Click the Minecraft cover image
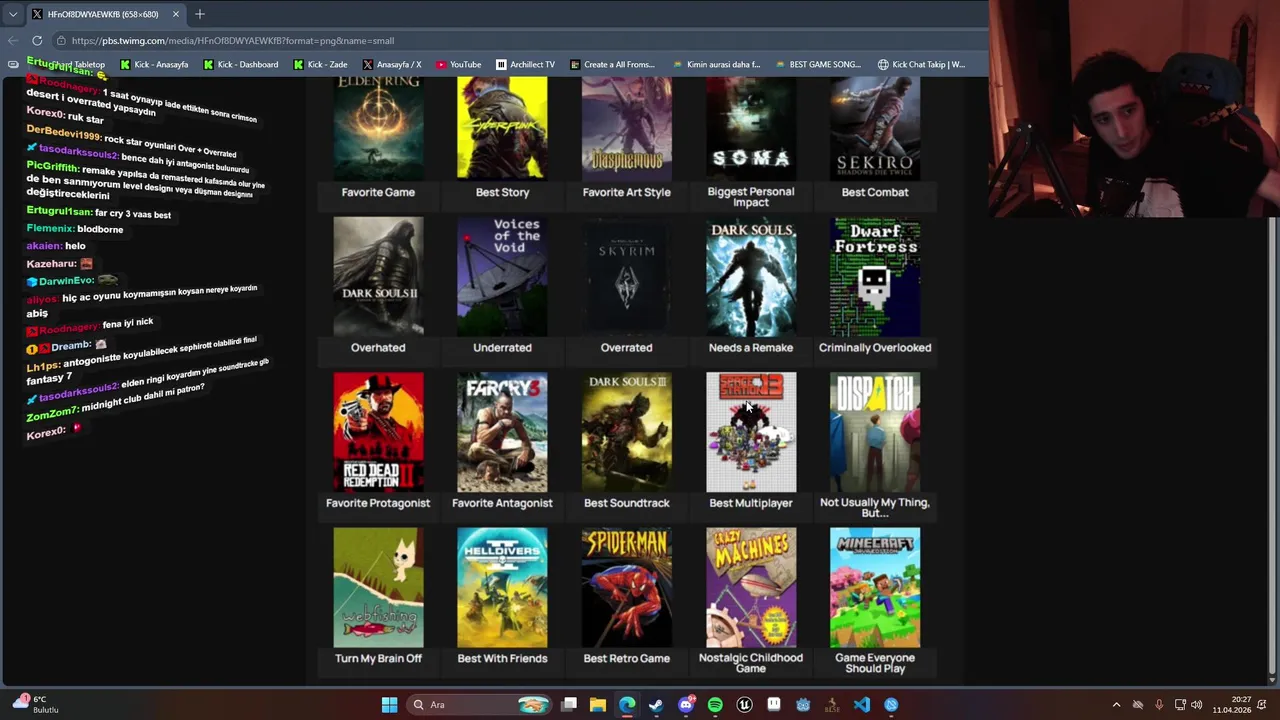Screen dimensions: 1280x720 coord(875,588)
